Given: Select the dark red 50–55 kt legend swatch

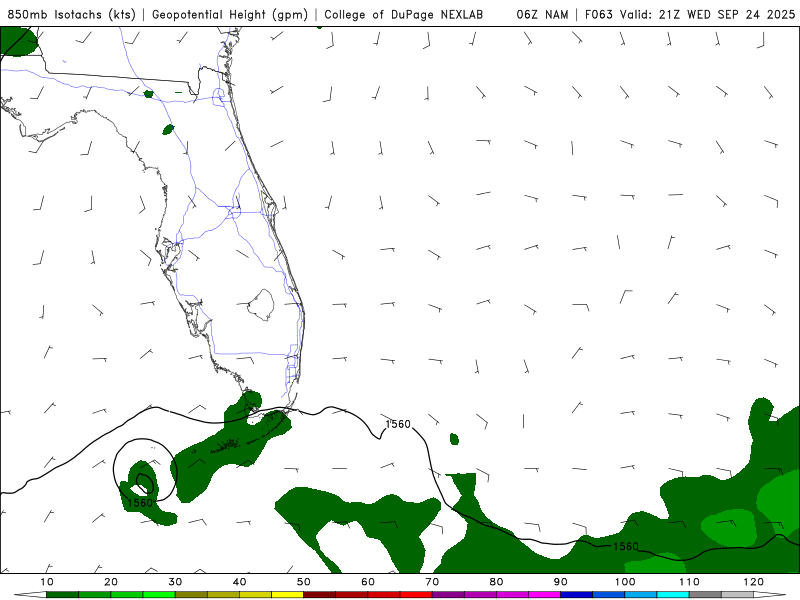Looking at the screenshot, I should (319, 595).
